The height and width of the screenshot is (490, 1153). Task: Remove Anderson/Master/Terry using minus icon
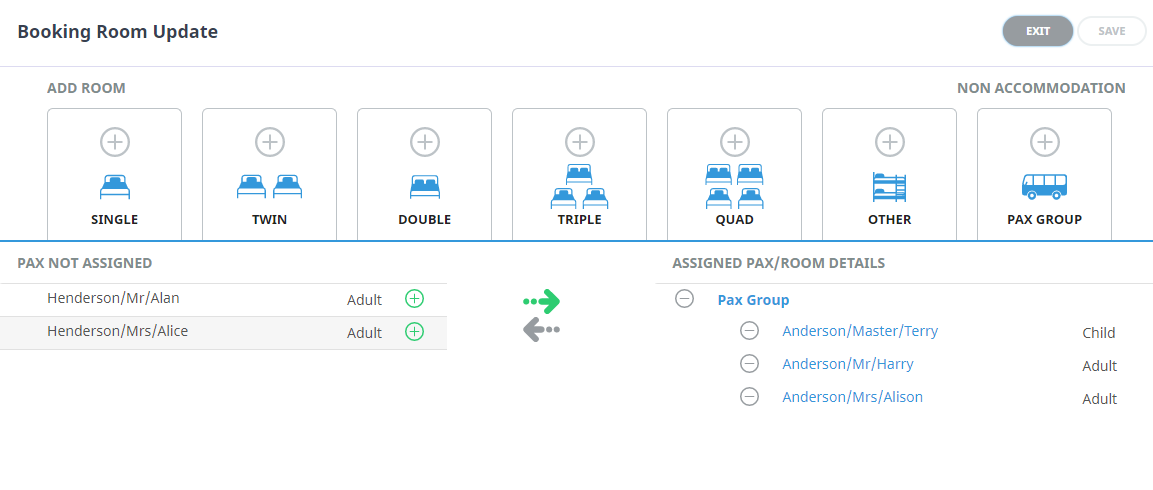[x=749, y=331]
